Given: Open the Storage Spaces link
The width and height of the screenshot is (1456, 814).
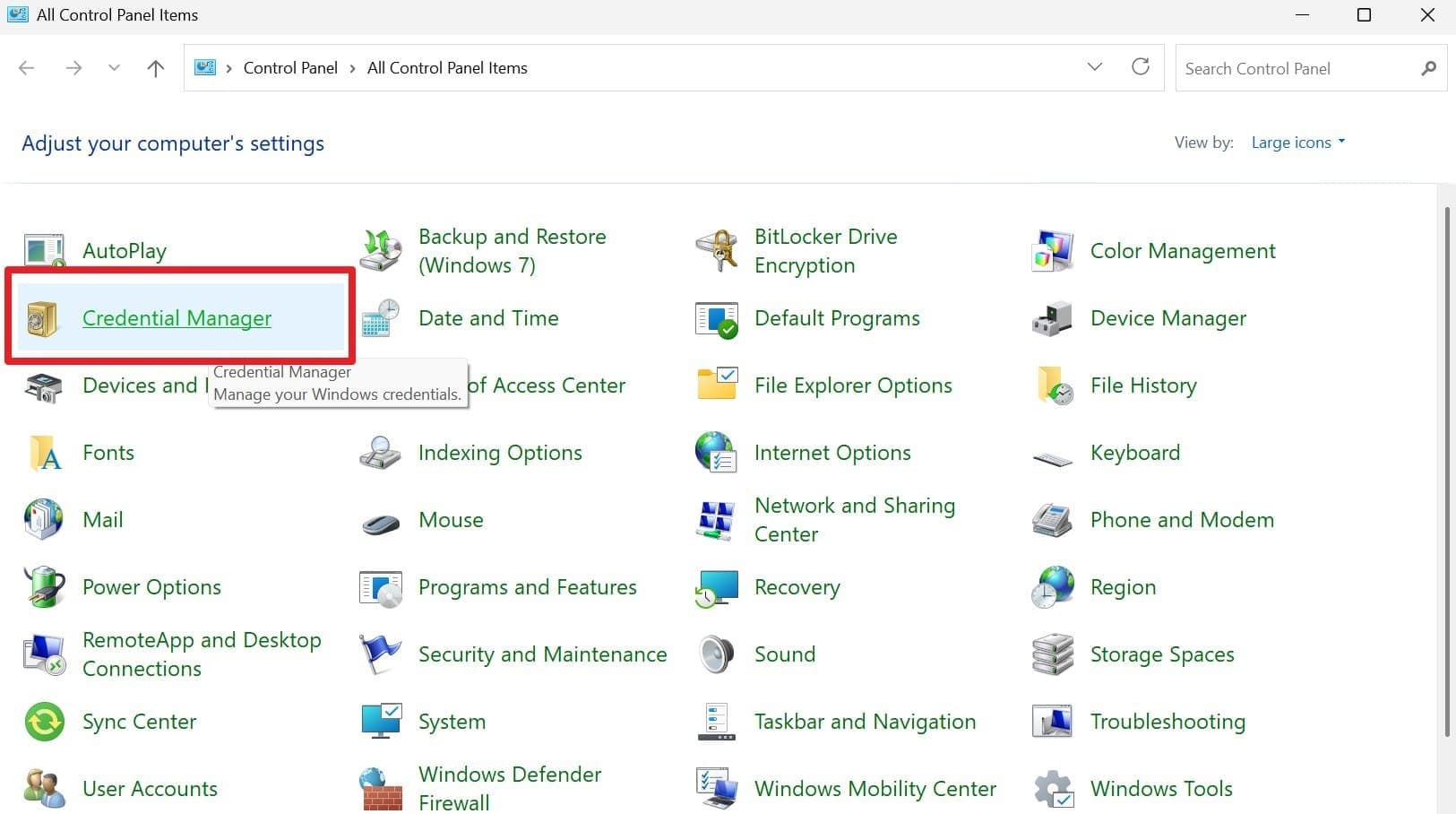Looking at the screenshot, I should pyautogui.click(x=1162, y=654).
